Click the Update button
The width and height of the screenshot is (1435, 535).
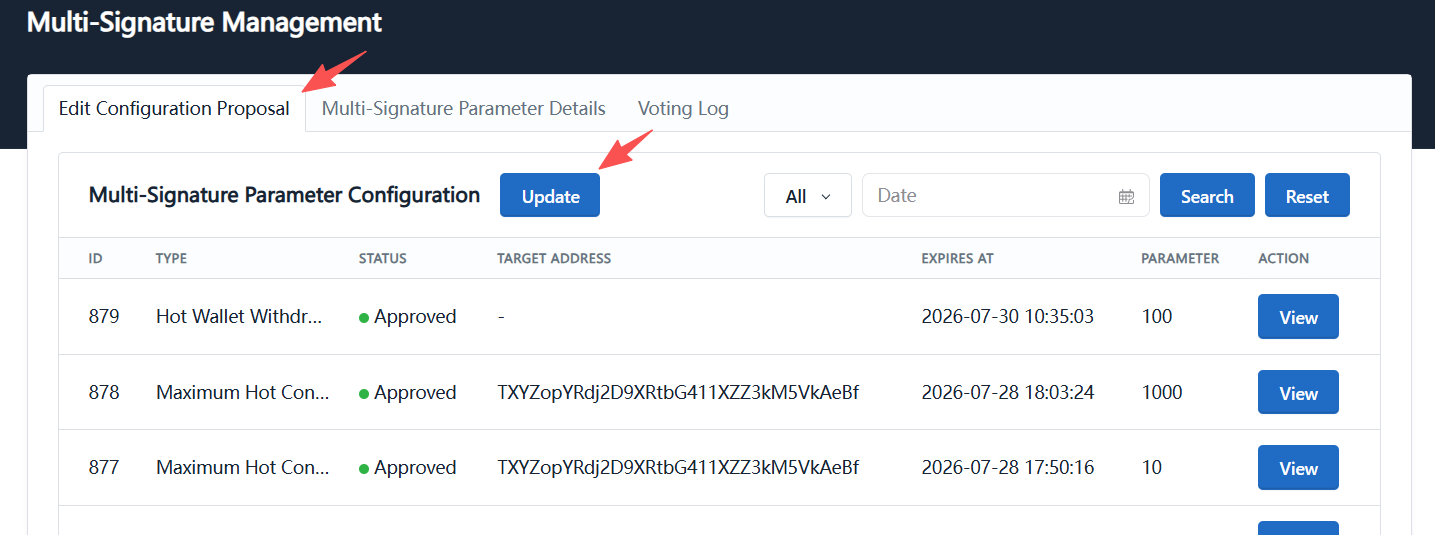click(x=550, y=195)
